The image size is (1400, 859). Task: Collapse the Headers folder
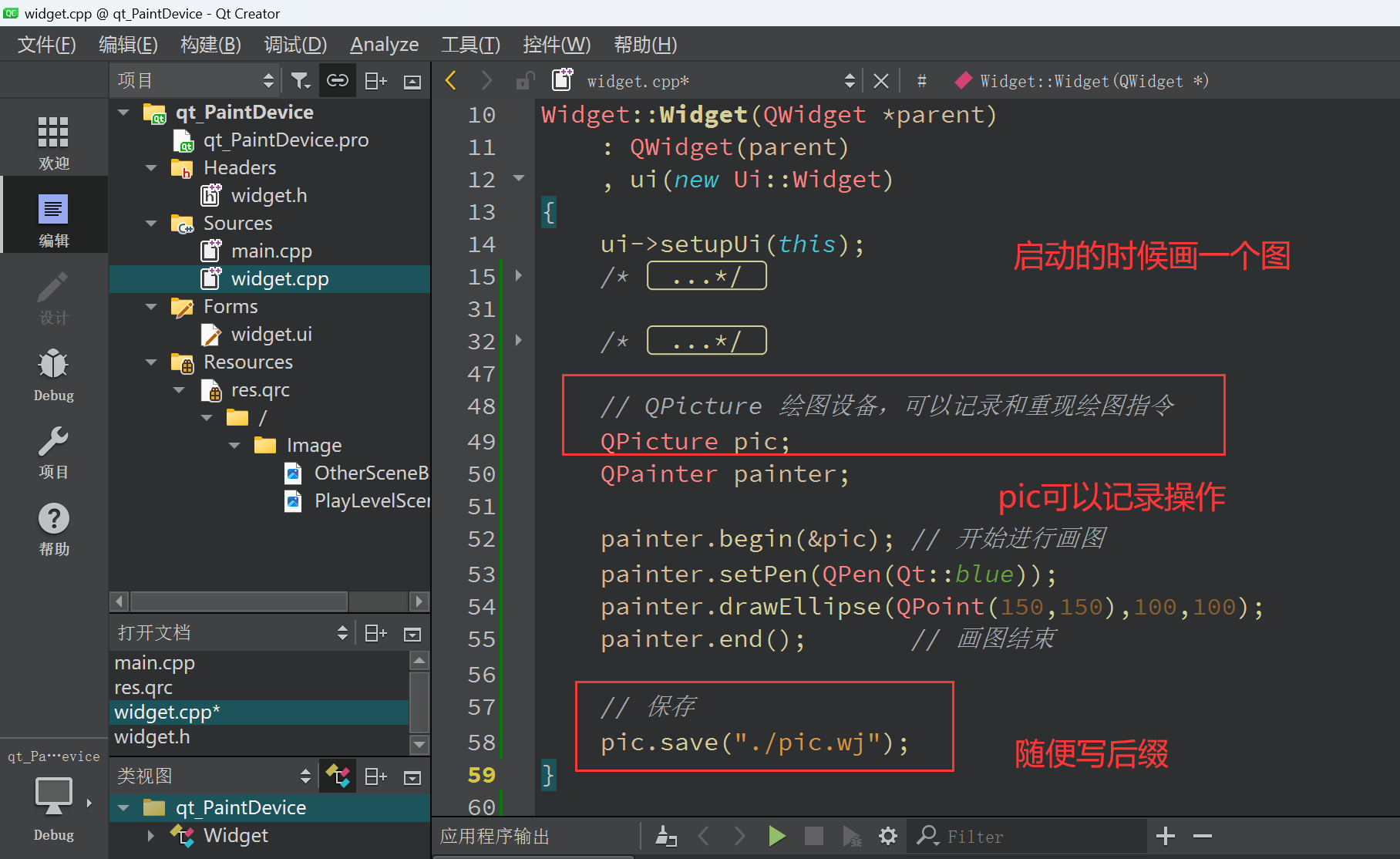[x=151, y=168]
